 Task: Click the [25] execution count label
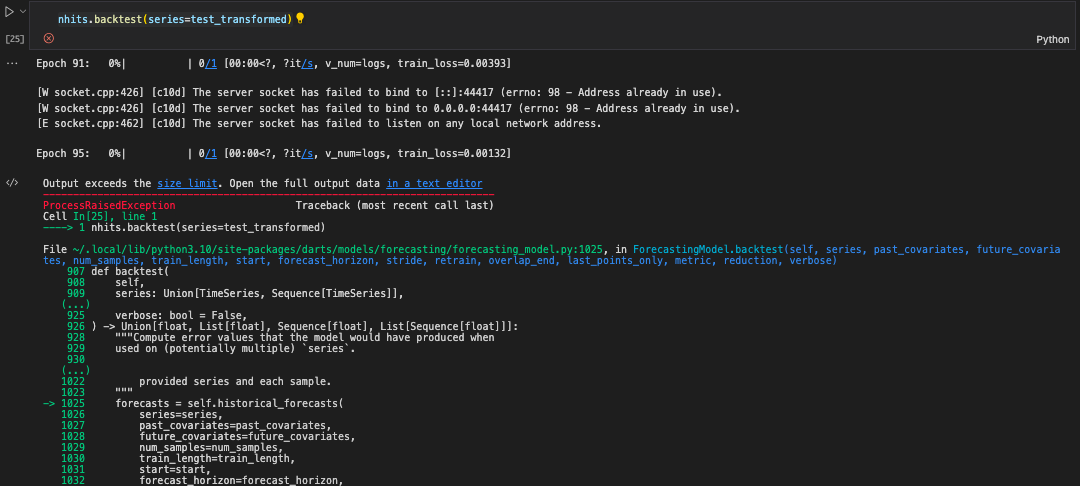coord(15,39)
